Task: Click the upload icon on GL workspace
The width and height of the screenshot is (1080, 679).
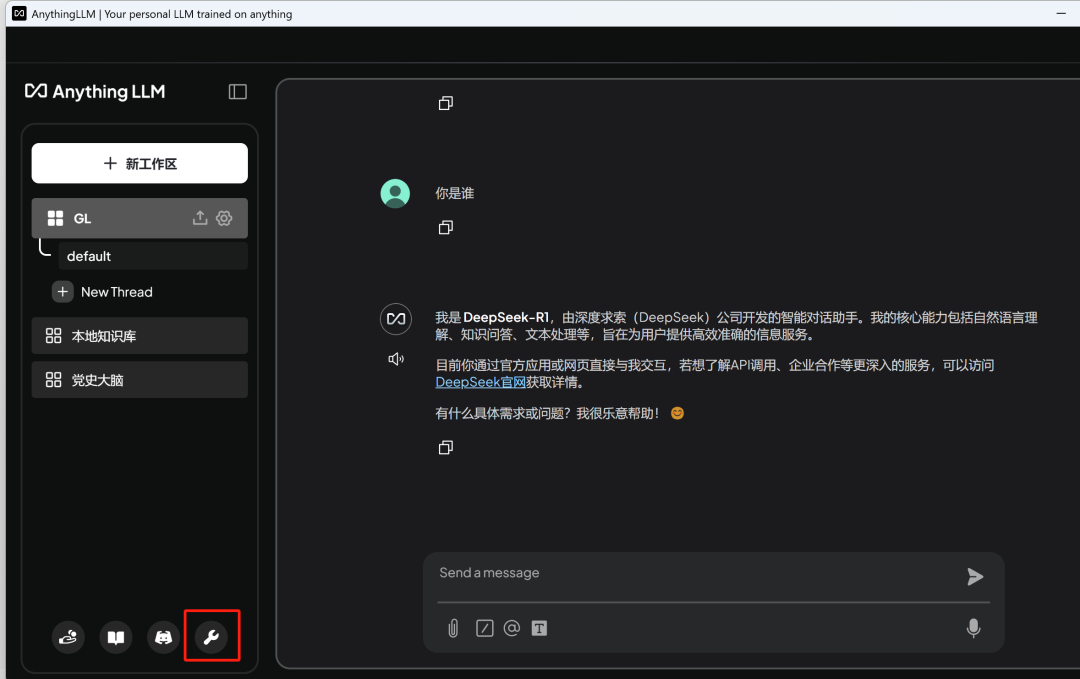Action: 200,218
